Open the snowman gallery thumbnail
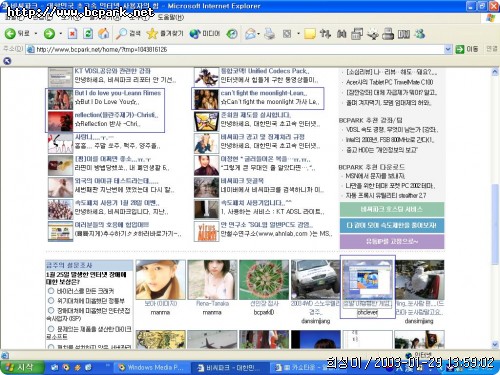Viewport: 500px width, 375px height. 419,280
